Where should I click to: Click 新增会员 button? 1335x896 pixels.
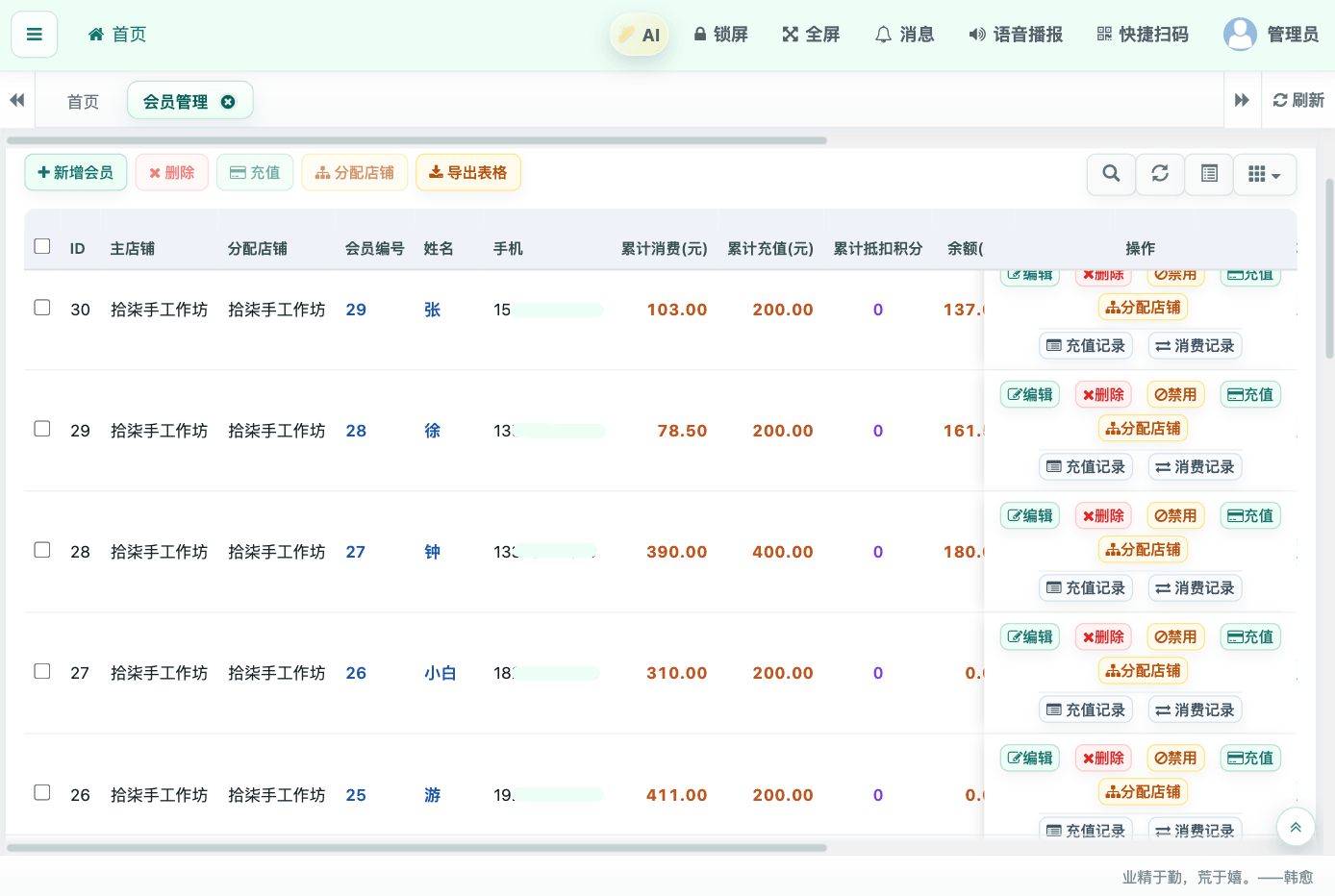[x=76, y=173]
